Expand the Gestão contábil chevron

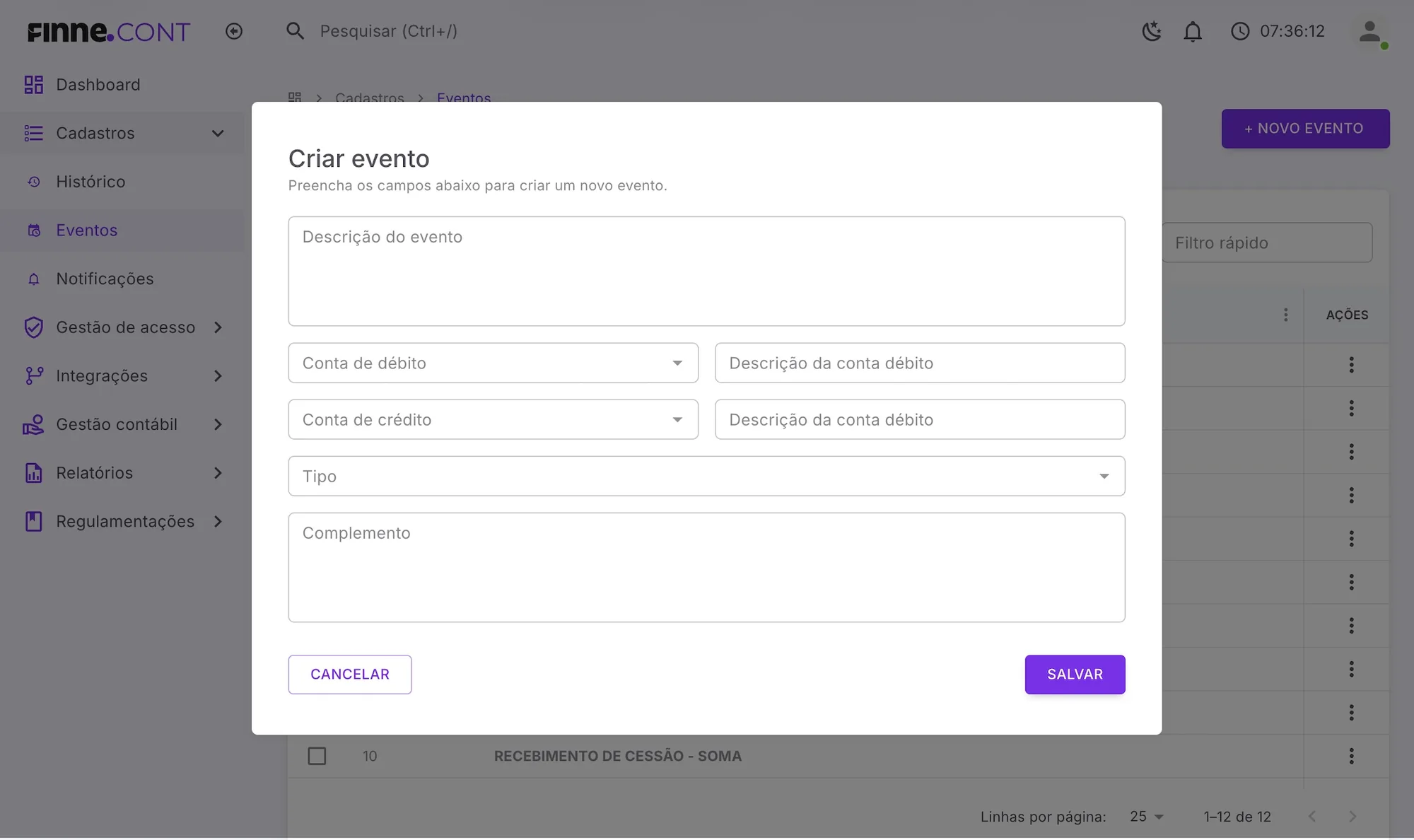[218, 424]
